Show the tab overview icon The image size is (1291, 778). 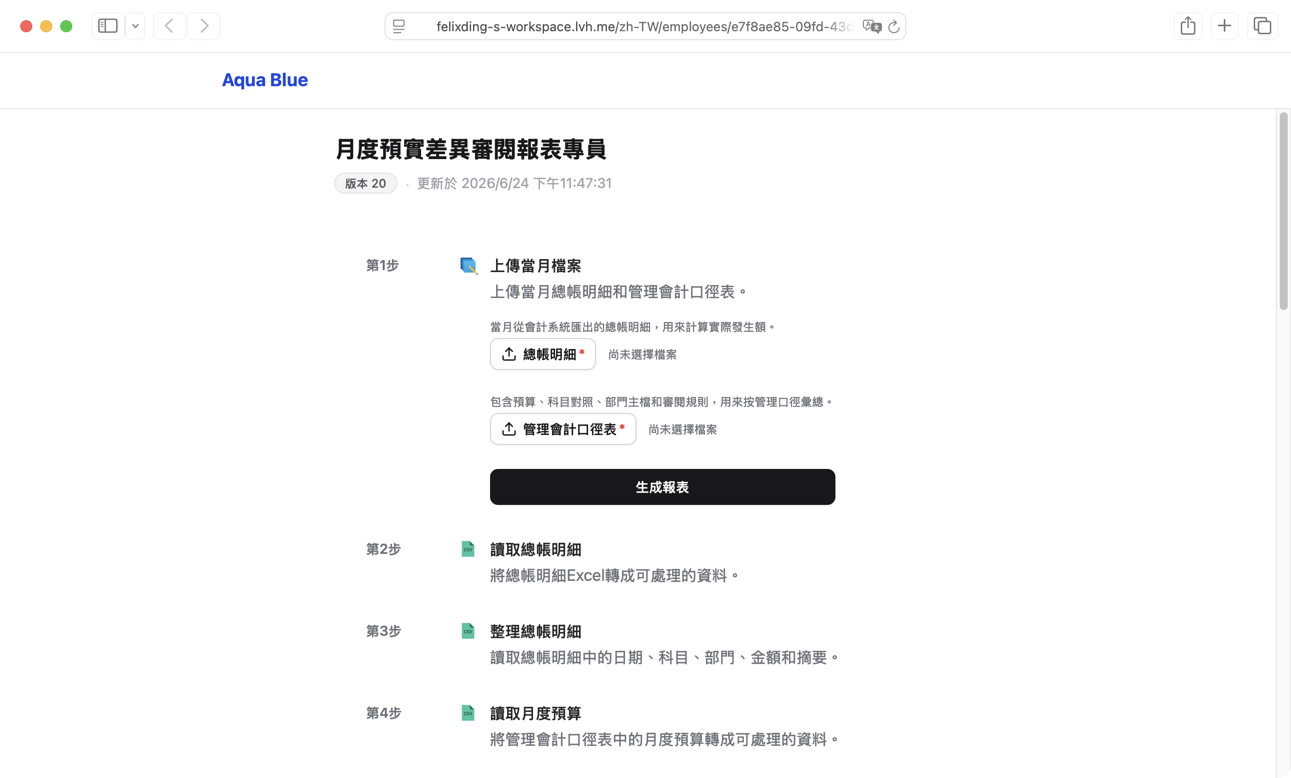point(1262,26)
